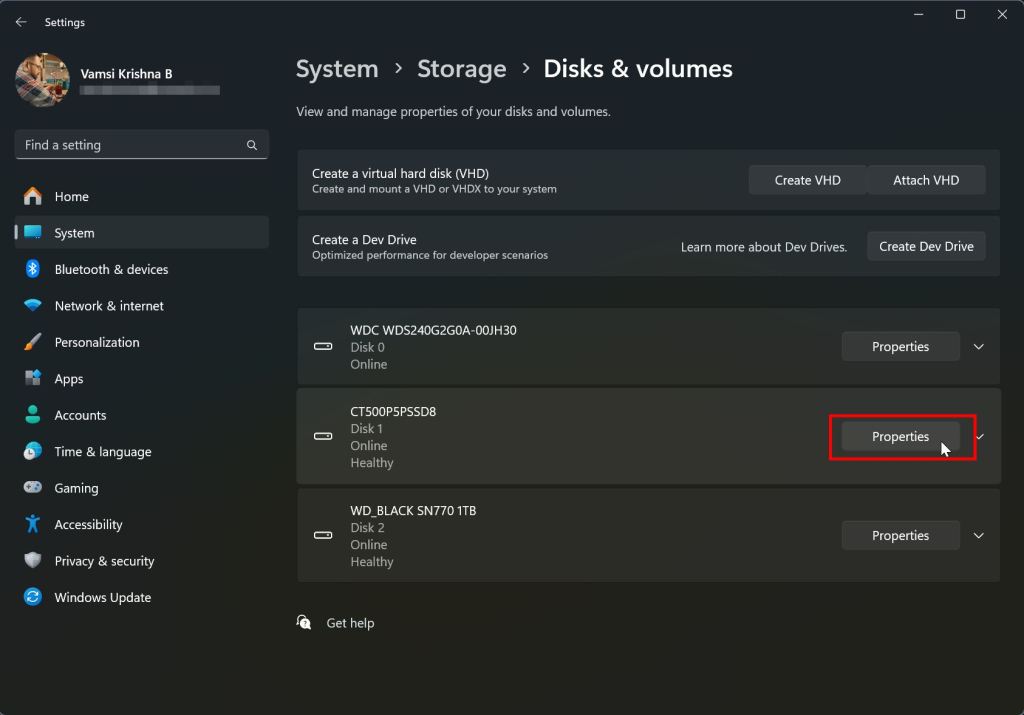Click the Privacy shield icon

pos(33,560)
